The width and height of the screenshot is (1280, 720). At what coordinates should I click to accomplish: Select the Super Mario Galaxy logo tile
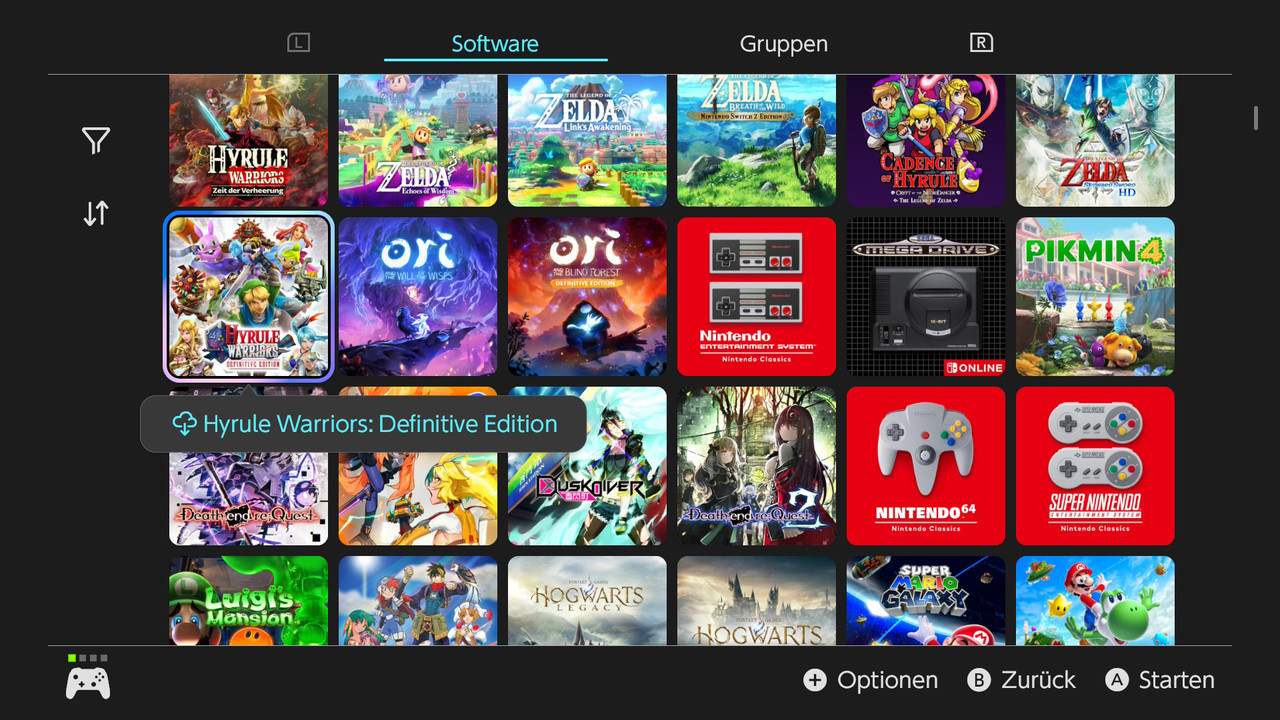pyautogui.click(x=926, y=601)
